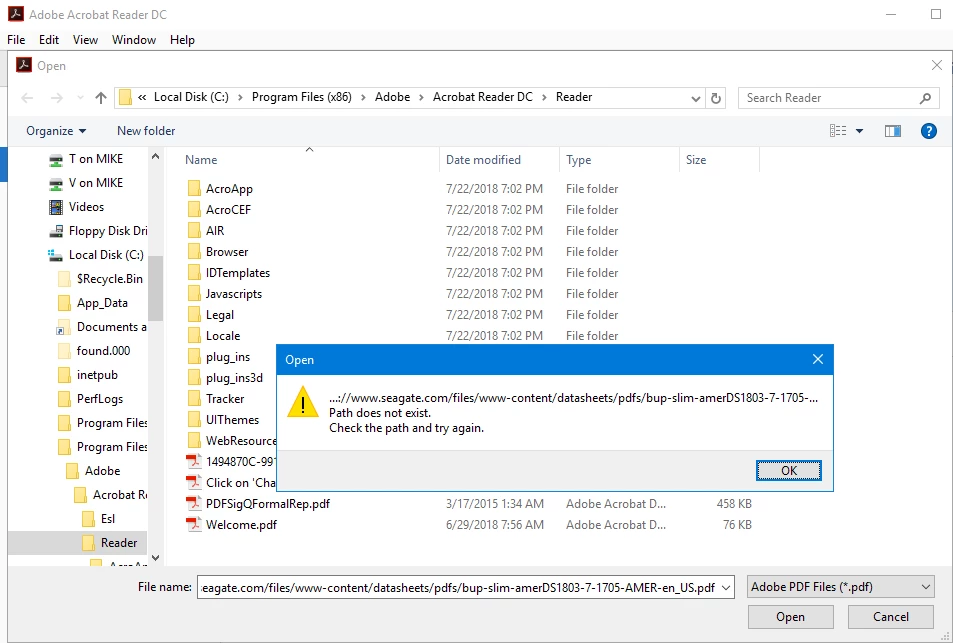The image size is (953, 643).
Task: Click Program Files (x86) breadcrumb
Action: point(301,97)
